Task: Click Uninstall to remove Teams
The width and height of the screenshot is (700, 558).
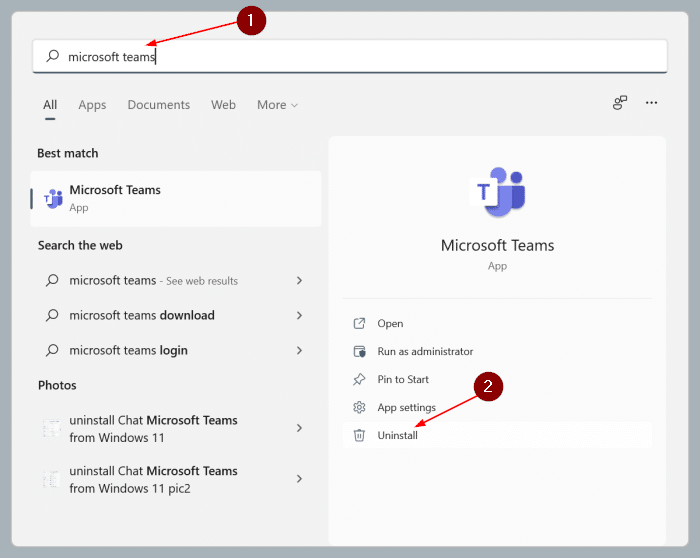Action: click(497, 435)
